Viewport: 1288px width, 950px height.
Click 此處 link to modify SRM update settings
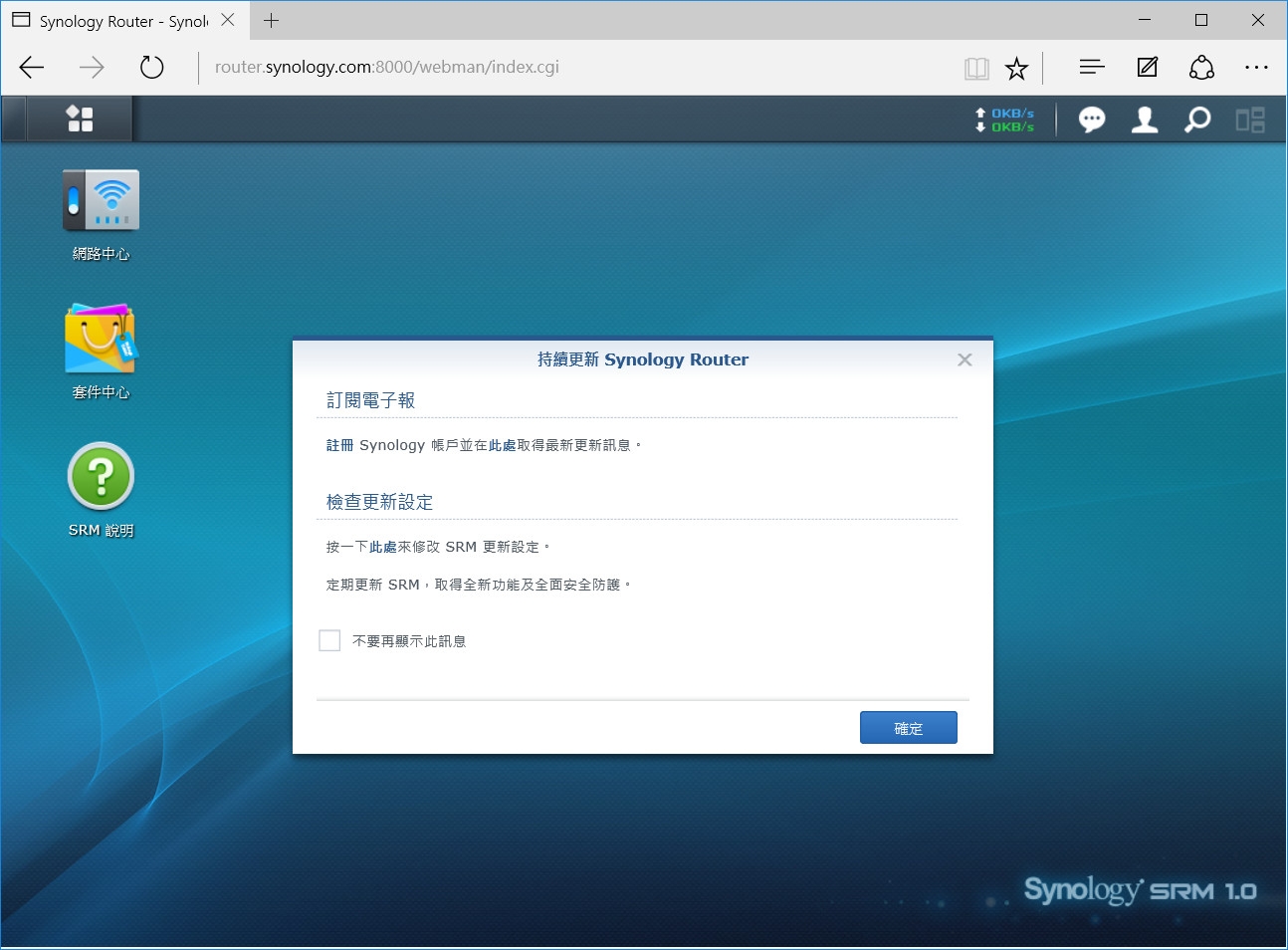tap(383, 547)
